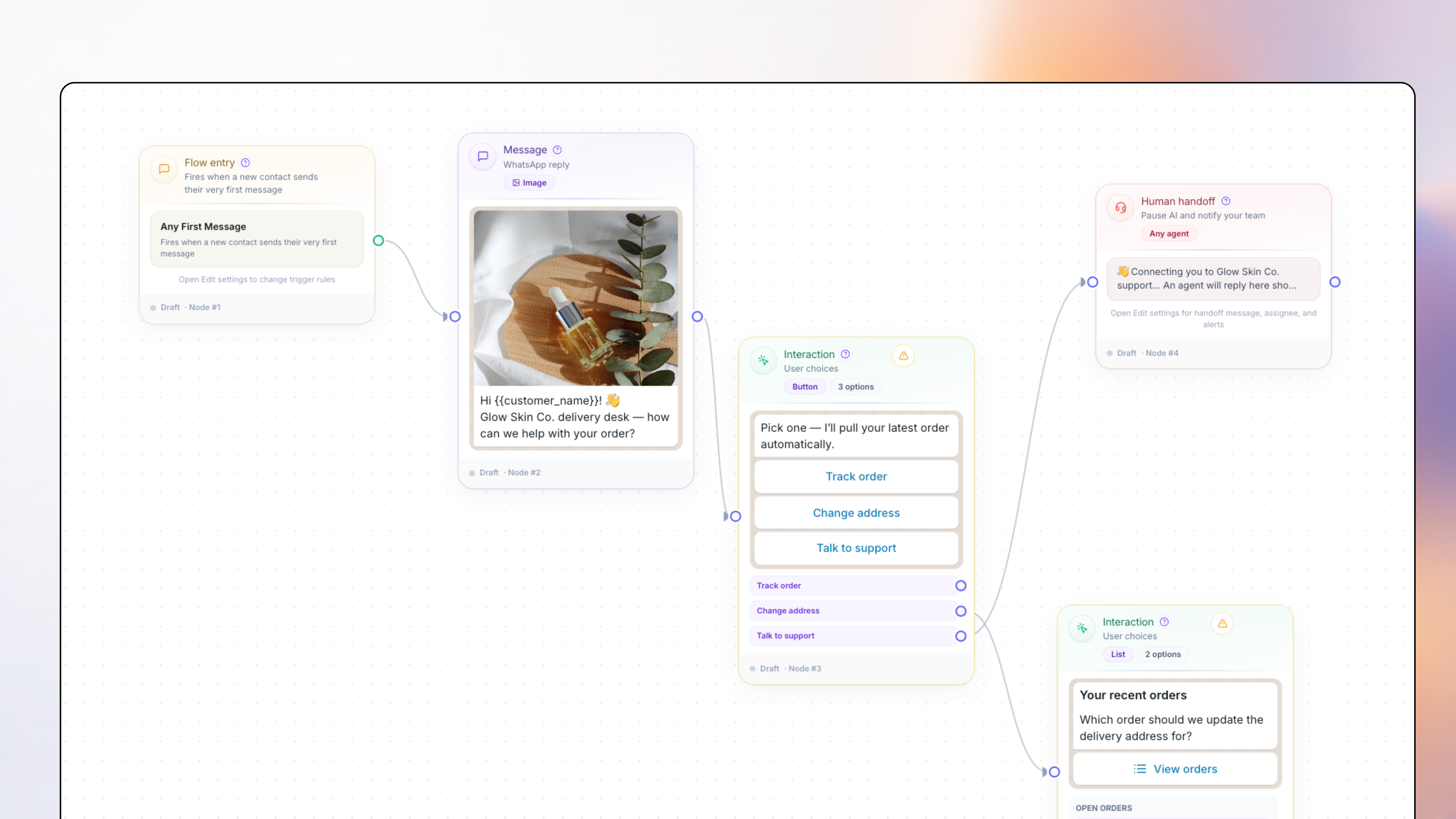The image size is (1456, 819).
Task: Select the Any First Message trigger card
Action: (x=256, y=239)
